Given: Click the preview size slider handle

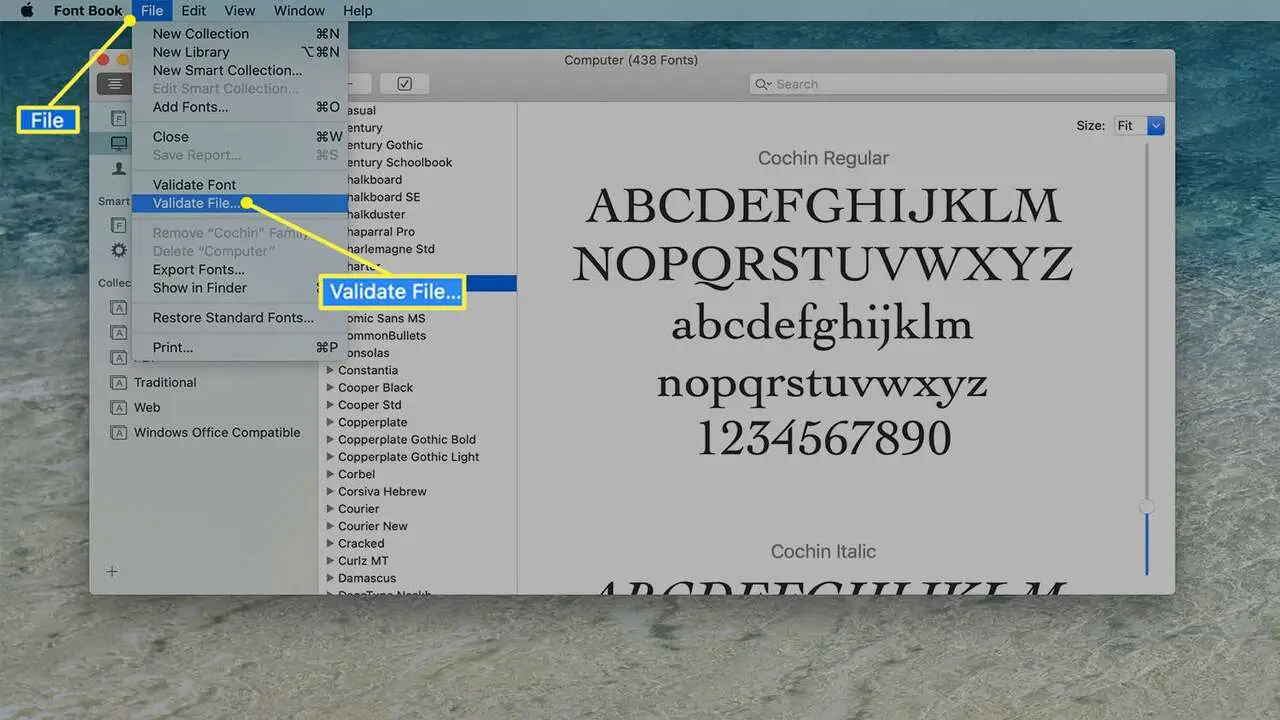Looking at the screenshot, I should point(1147,507).
